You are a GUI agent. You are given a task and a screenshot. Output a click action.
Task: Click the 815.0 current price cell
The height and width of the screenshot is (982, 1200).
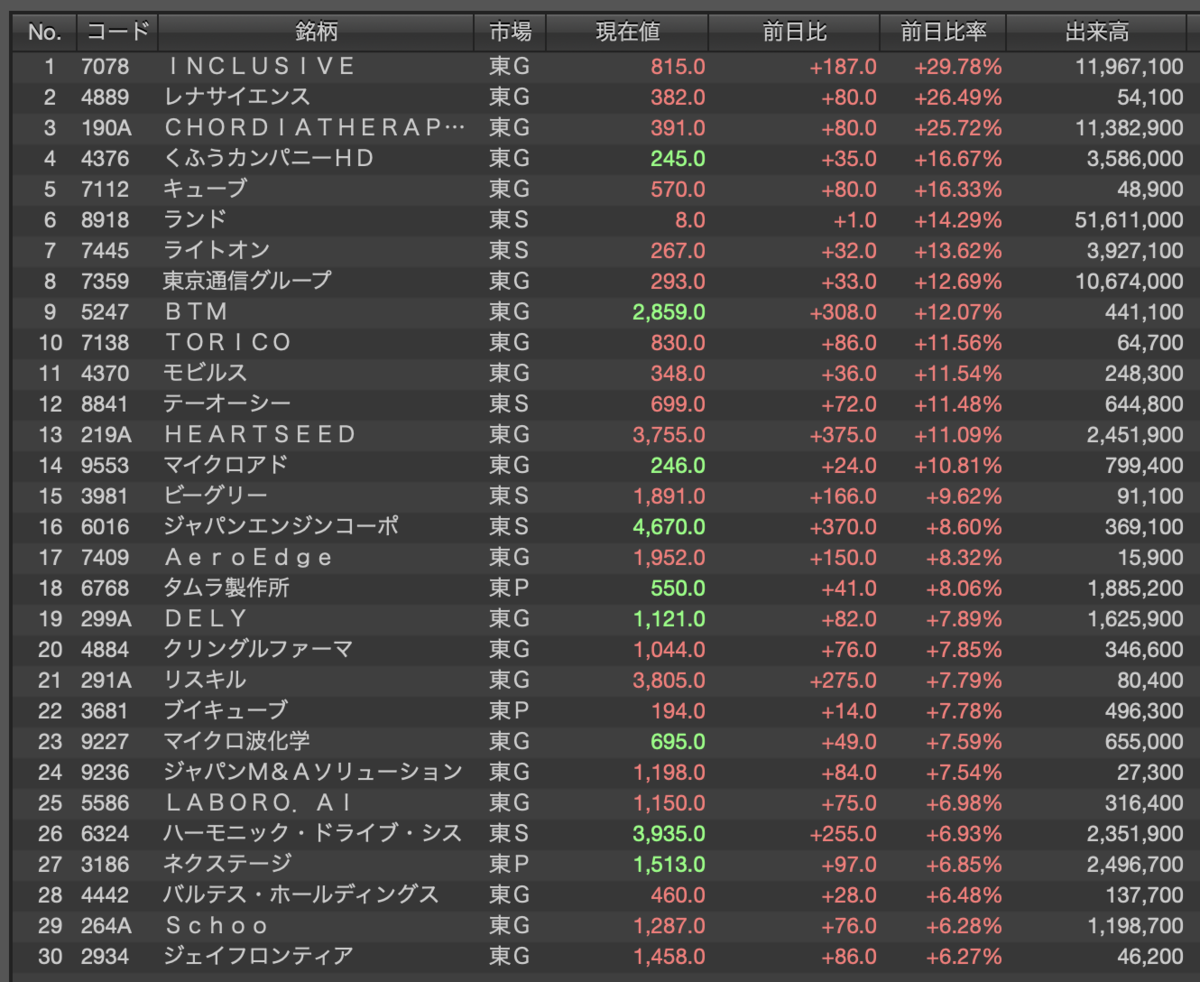coord(678,66)
